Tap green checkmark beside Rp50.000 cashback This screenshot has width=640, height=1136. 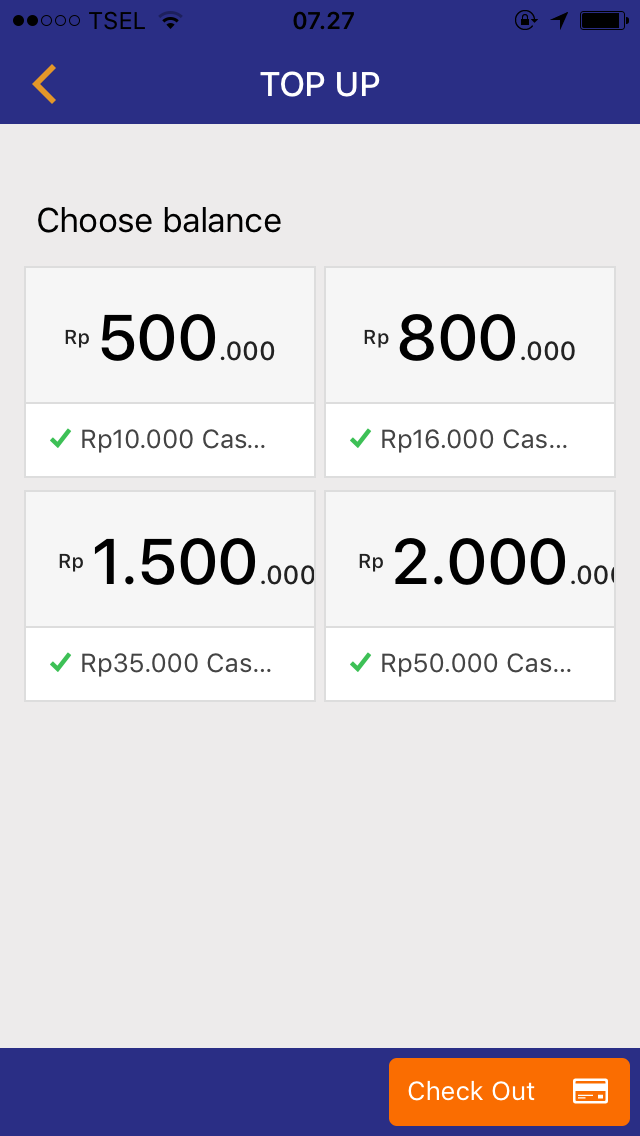(x=360, y=663)
